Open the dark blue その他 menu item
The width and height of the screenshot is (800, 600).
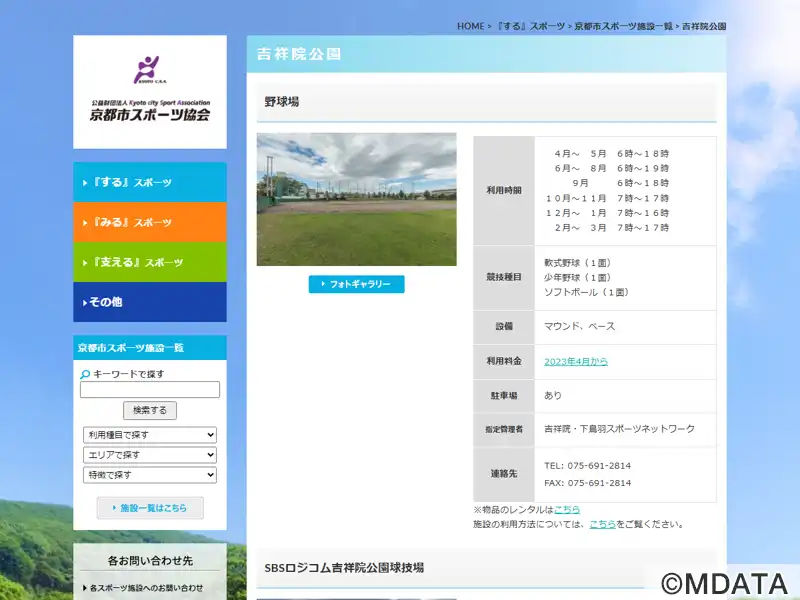(149, 302)
